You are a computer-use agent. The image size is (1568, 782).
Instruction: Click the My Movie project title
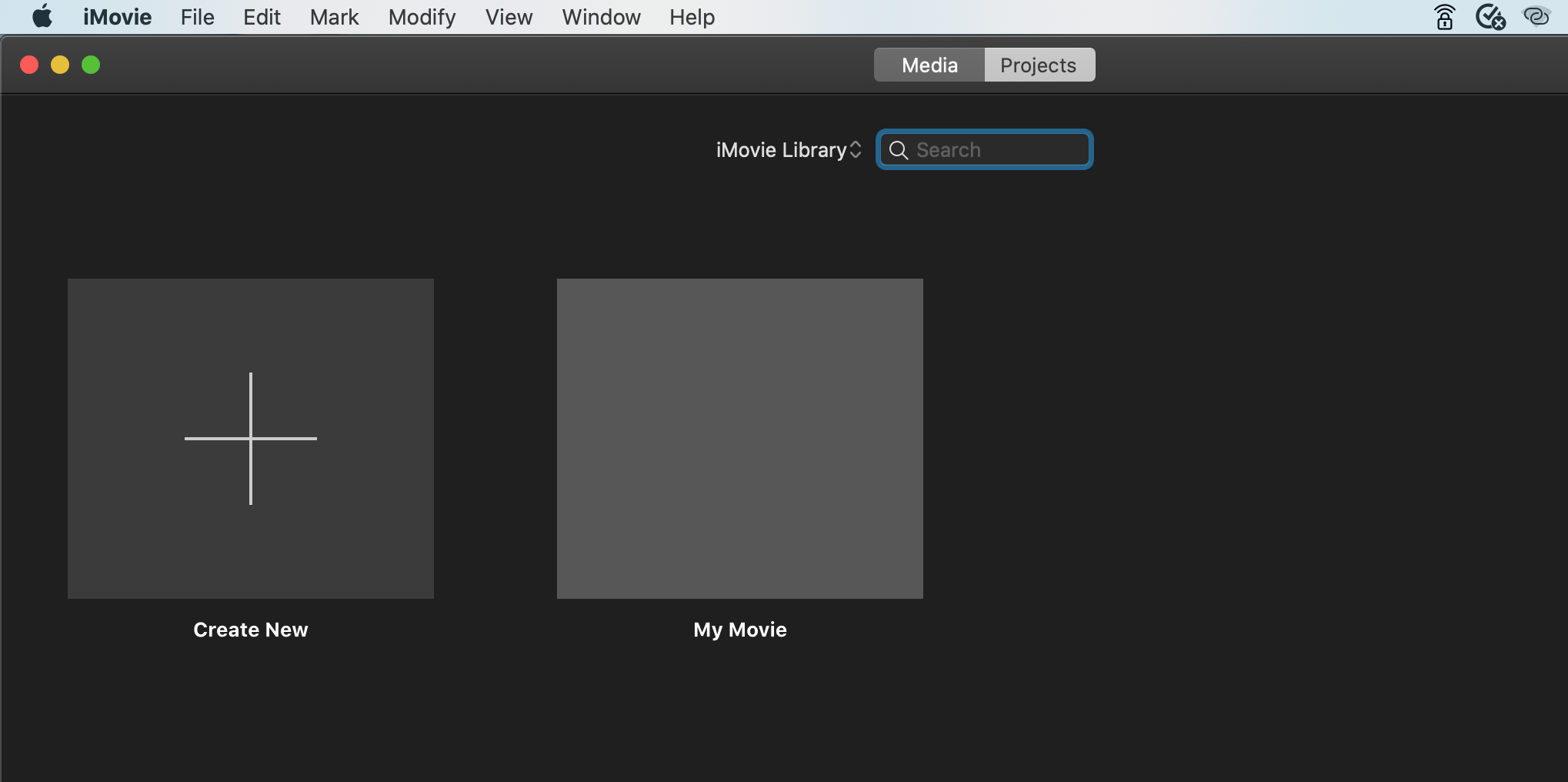740,630
